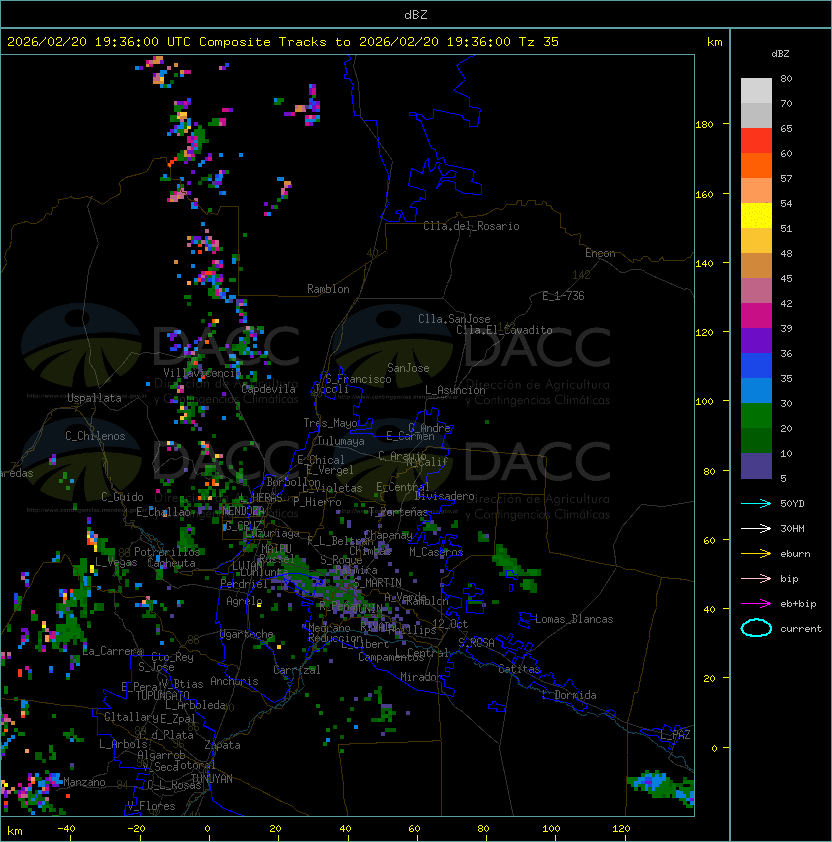The width and height of the screenshot is (832, 842).
Task: Click the Manzano place label
Action: (84, 782)
